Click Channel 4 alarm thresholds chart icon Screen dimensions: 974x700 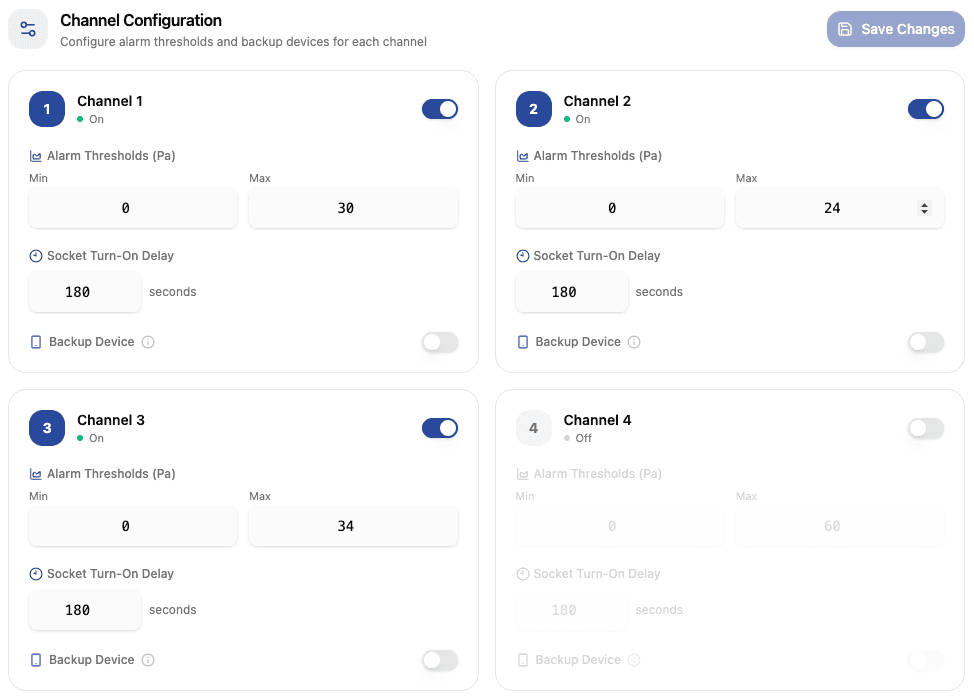point(523,474)
